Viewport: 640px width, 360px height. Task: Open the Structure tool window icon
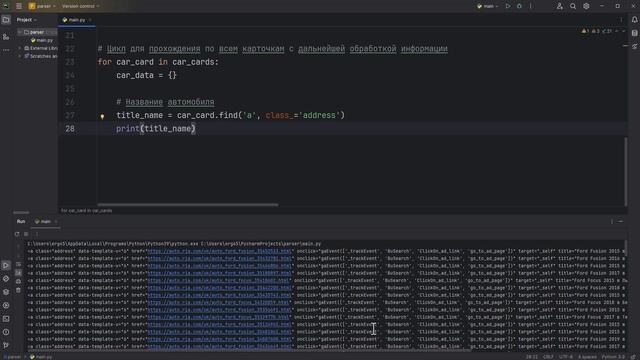[6, 37]
